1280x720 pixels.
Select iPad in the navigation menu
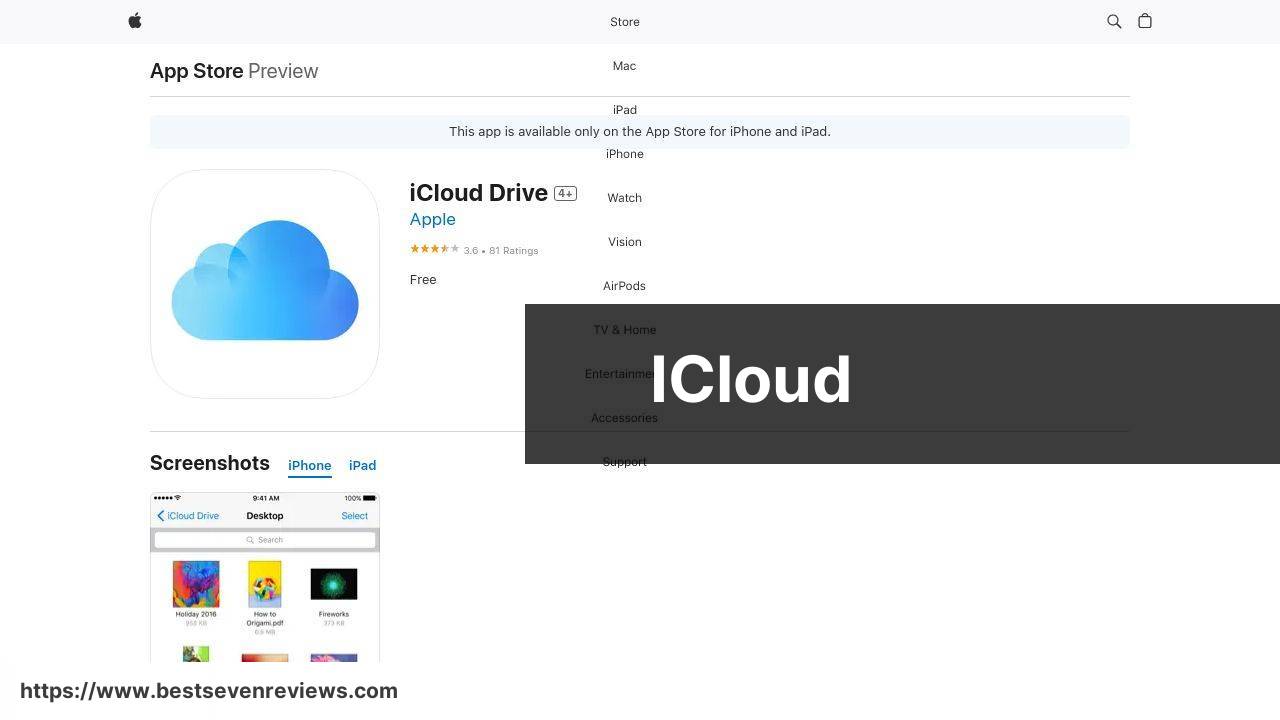(x=625, y=110)
